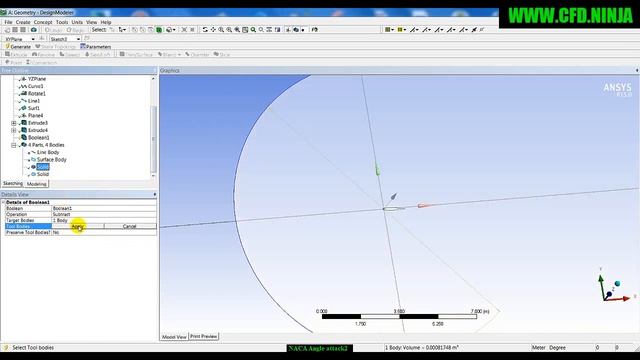Click the New Selection icon
This screenshot has width=640, height=360.
[x=112, y=30]
